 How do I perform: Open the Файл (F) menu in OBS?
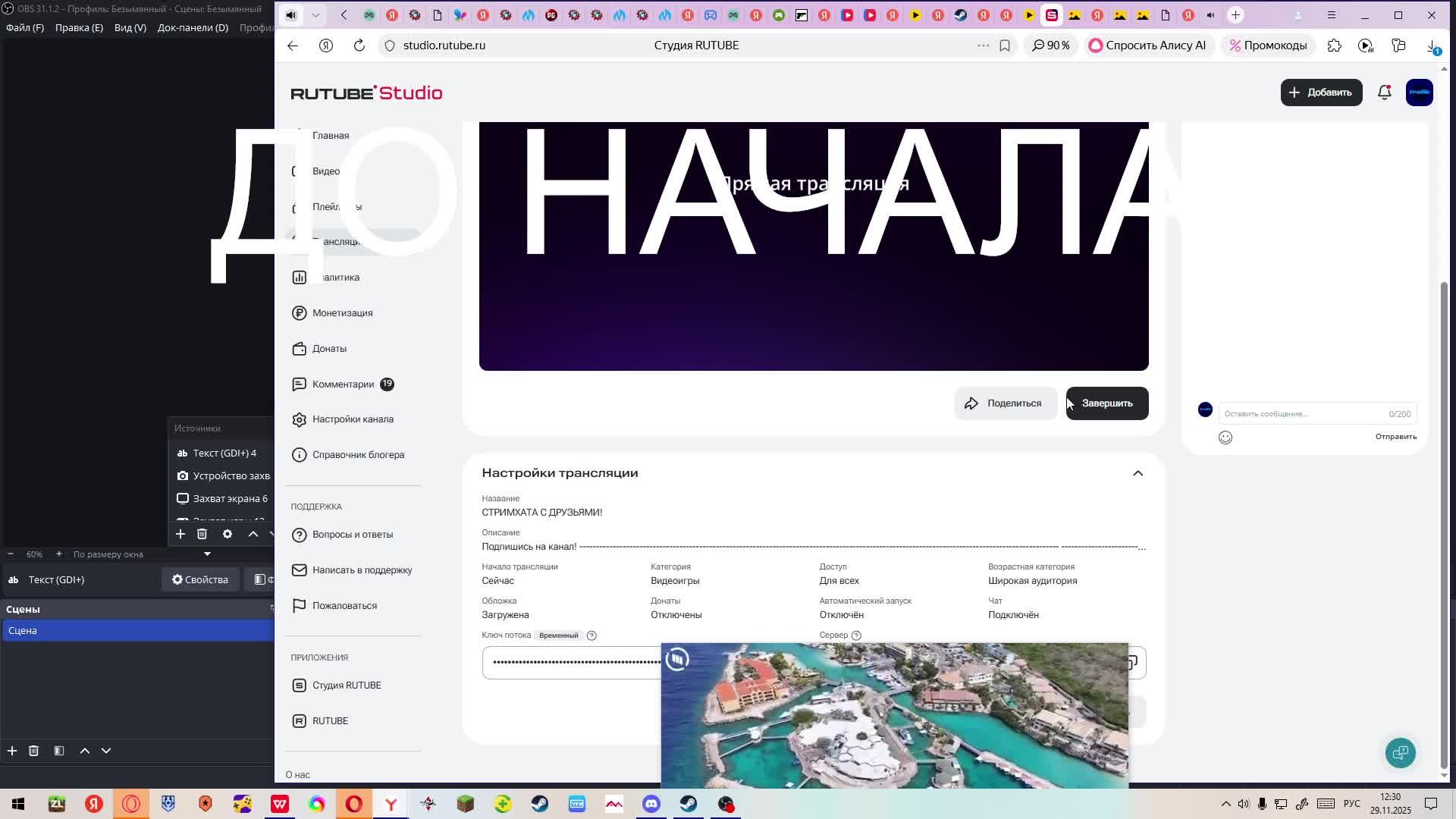(25, 27)
